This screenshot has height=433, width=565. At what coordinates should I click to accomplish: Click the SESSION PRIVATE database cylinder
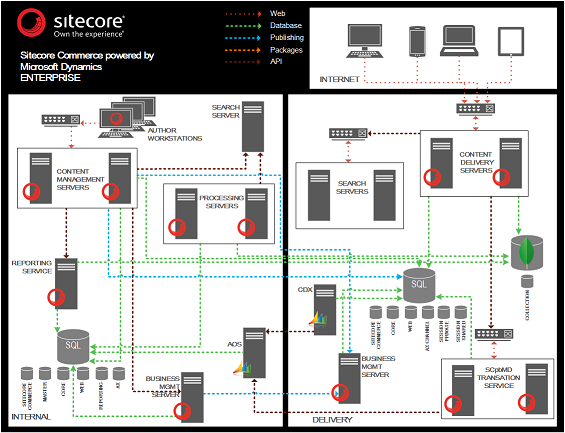[444, 312]
